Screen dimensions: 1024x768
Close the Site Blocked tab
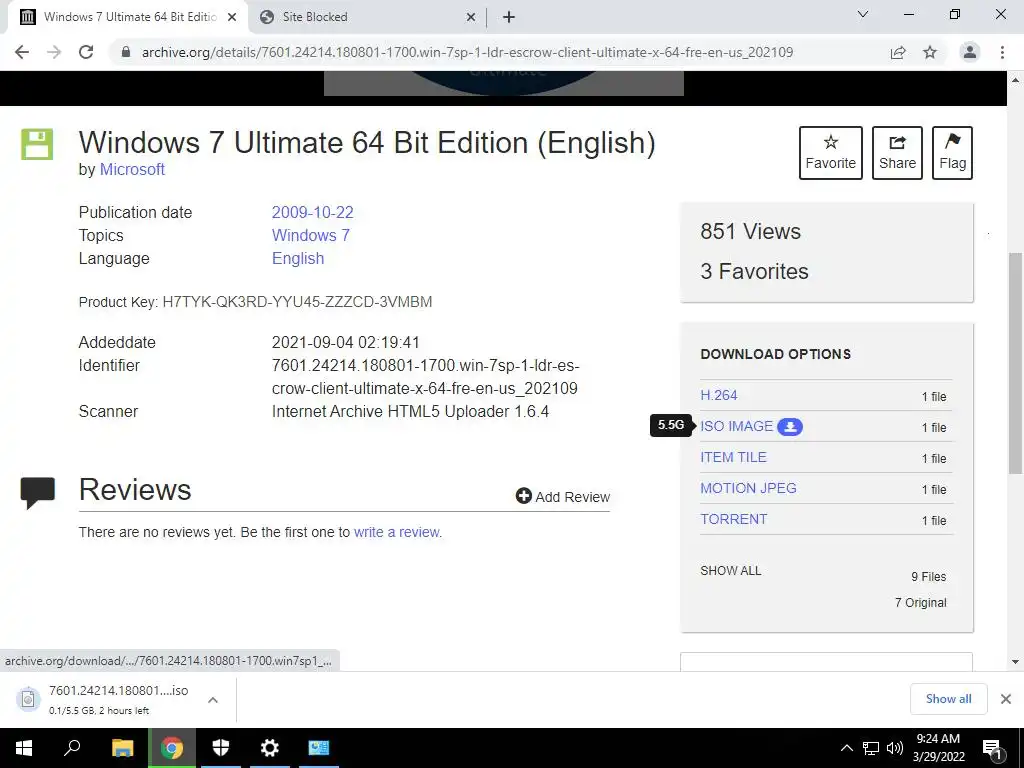(471, 17)
